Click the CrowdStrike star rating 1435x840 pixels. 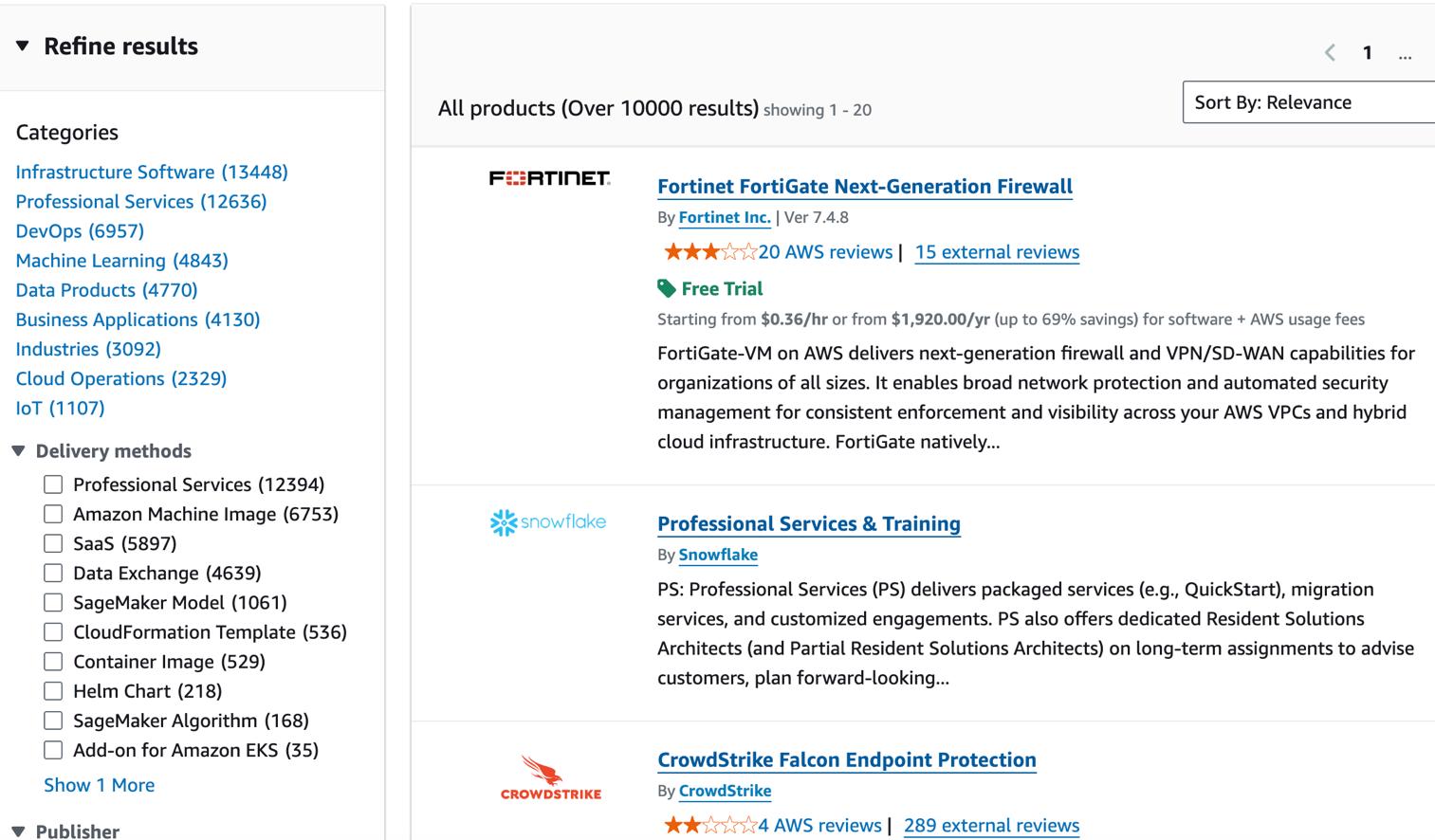click(709, 826)
